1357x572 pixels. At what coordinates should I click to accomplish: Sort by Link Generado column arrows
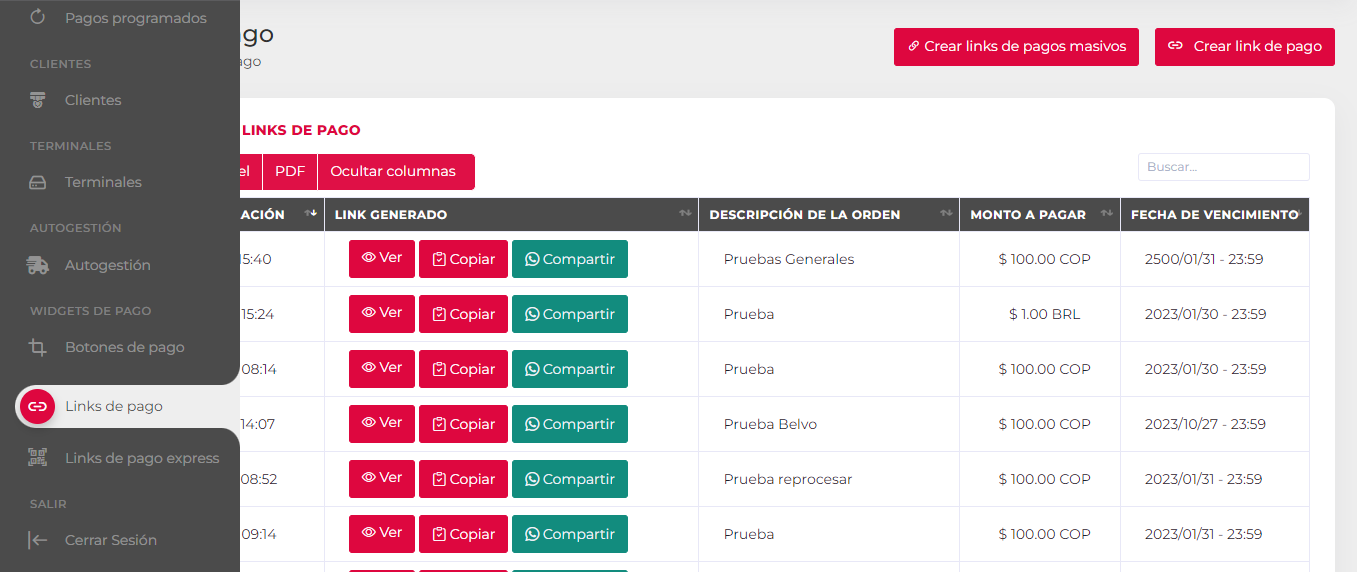(x=685, y=214)
